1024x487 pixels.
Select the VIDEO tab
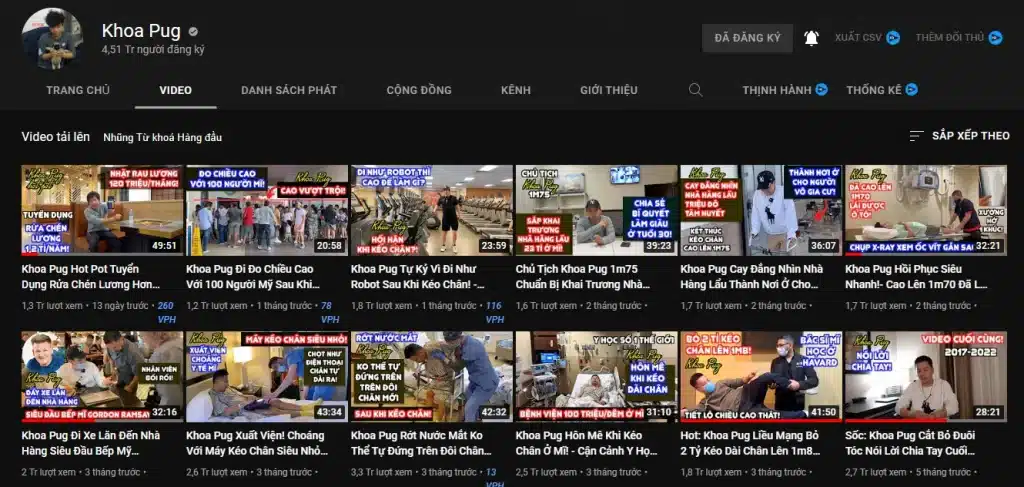pos(176,90)
